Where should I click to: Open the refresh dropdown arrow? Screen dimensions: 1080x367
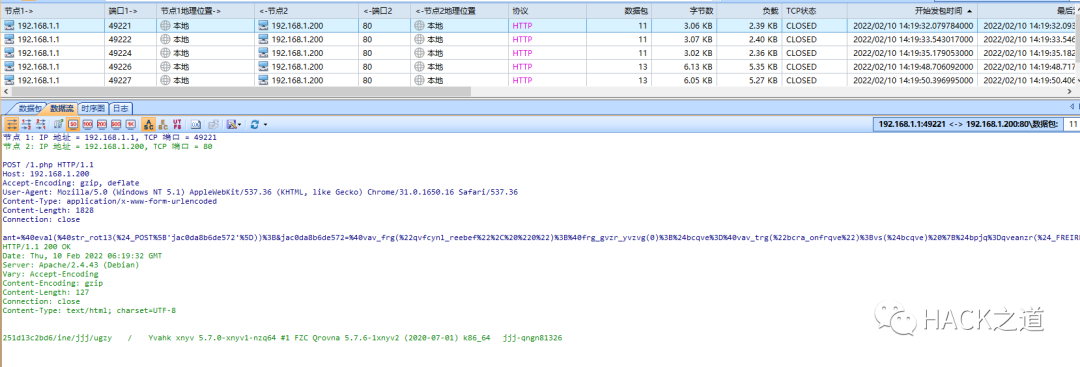(265, 125)
